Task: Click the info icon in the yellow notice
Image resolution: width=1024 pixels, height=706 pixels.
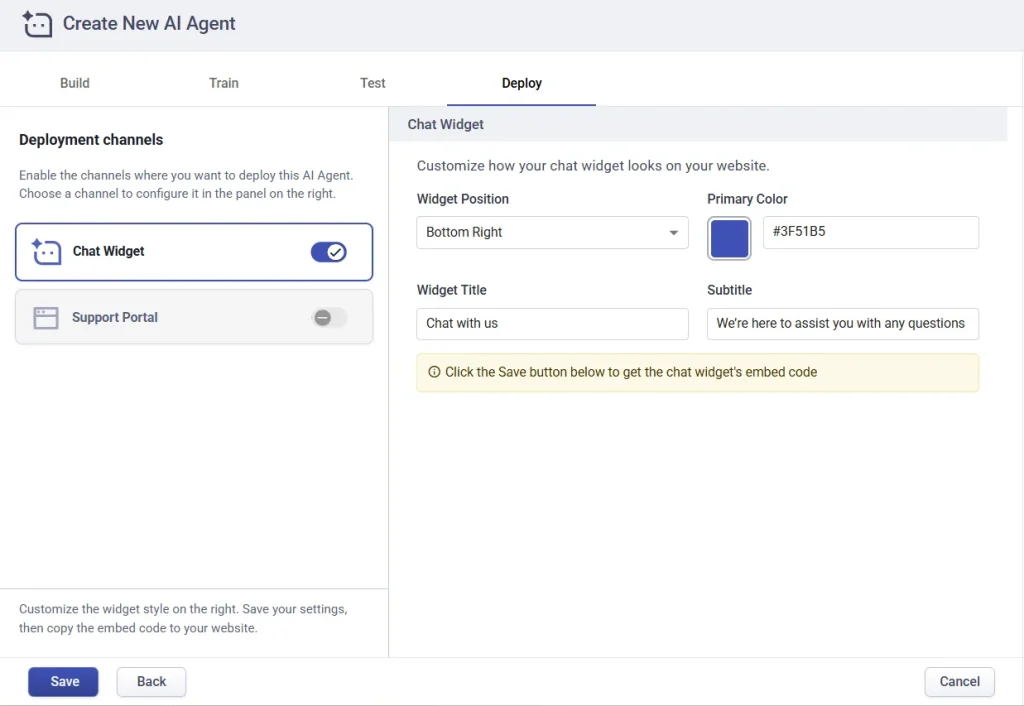Action: tap(434, 372)
